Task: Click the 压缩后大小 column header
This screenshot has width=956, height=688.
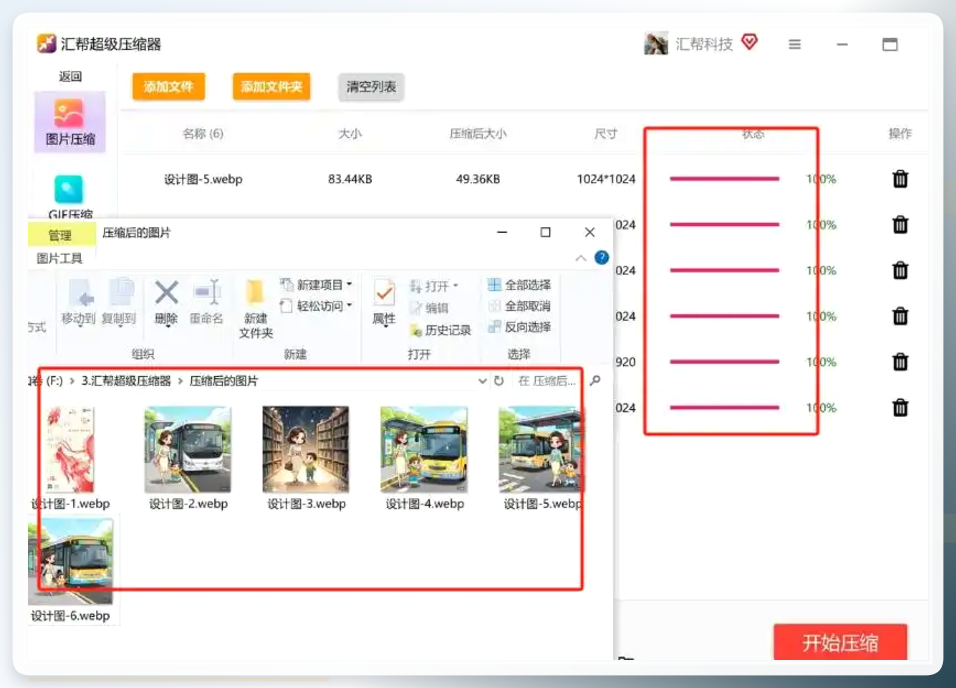Action: point(478,134)
